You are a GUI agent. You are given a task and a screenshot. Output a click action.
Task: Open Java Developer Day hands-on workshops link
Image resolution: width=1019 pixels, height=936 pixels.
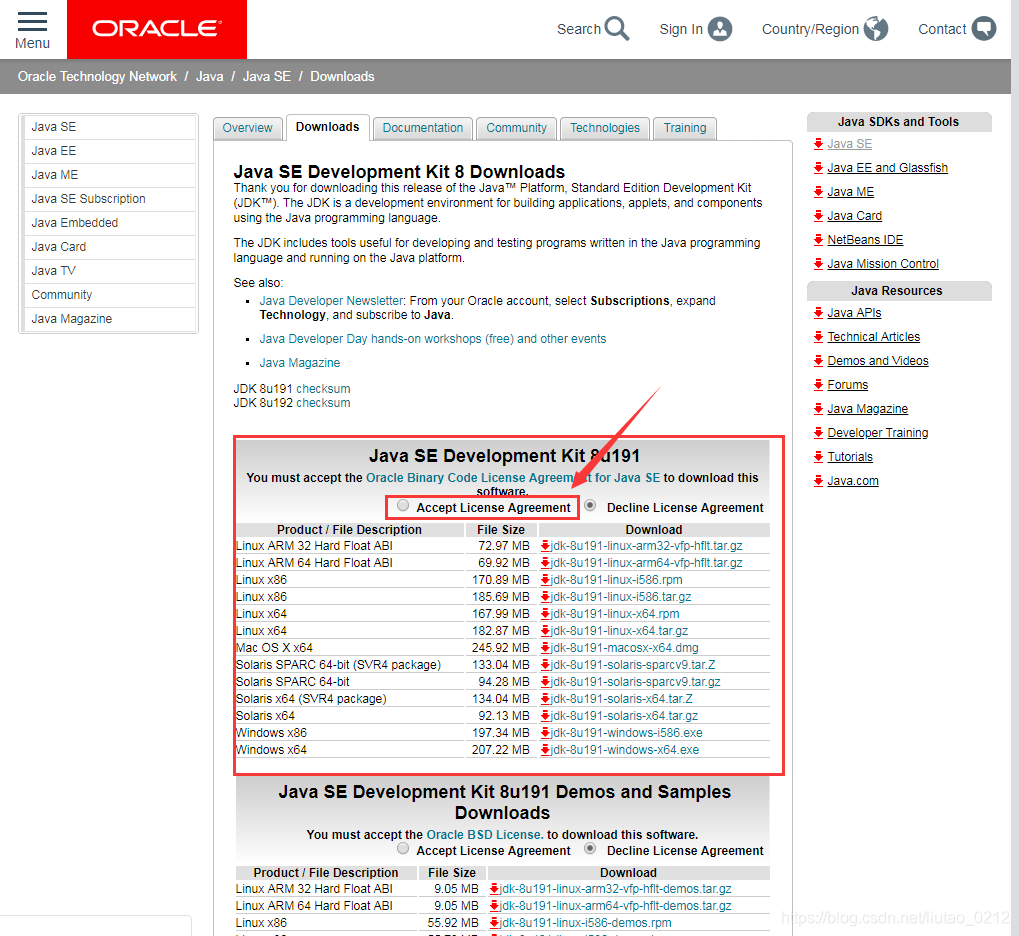pyautogui.click(x=433, y=339)
